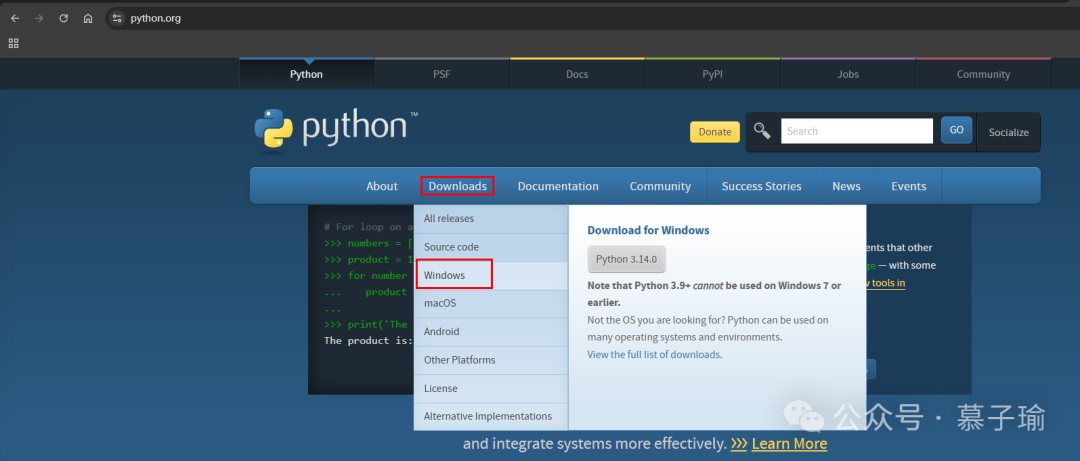Choose Source code from Downloads menu
Viewport: 1080px width, 461px height.
tap(491, 247)
